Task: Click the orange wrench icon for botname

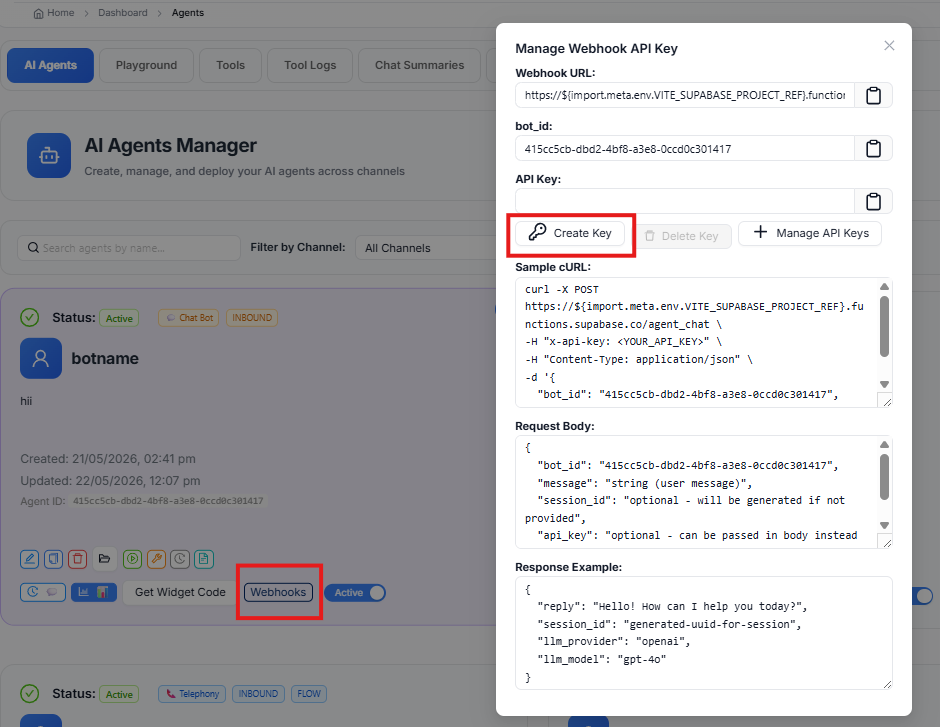Action: tap(156, 559)
